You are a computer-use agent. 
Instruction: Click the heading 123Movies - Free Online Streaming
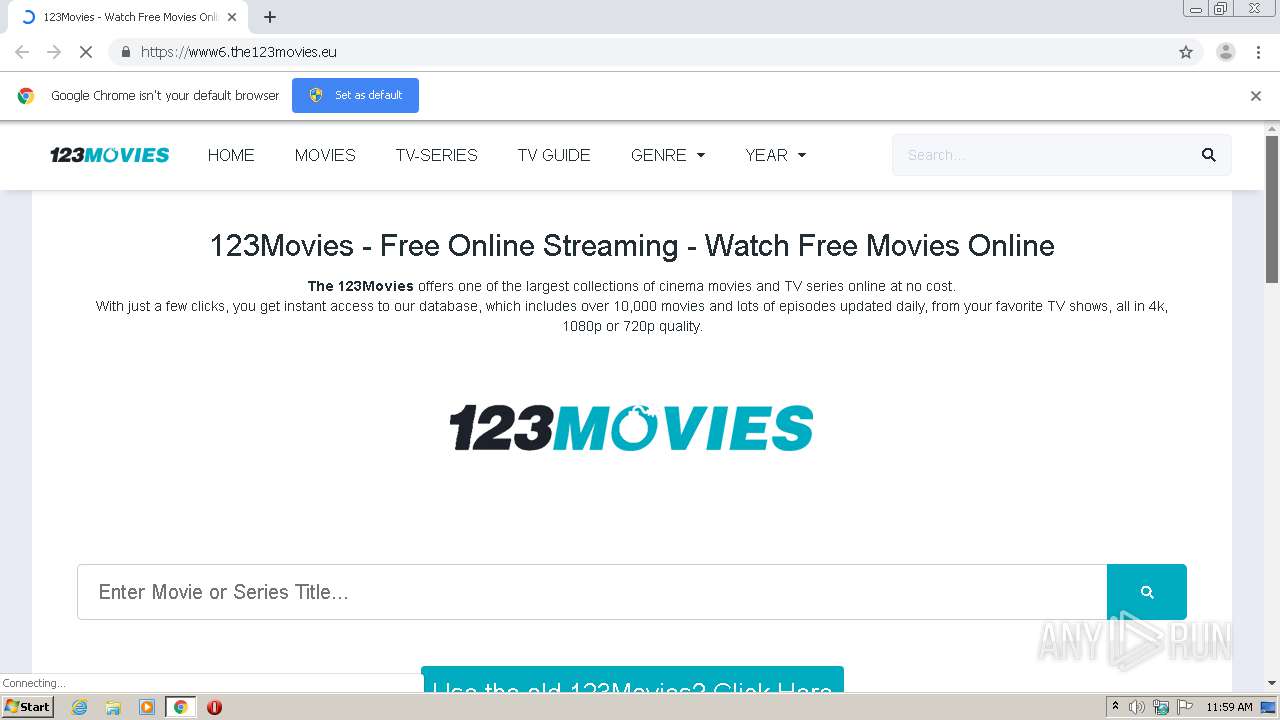point(632,246)
